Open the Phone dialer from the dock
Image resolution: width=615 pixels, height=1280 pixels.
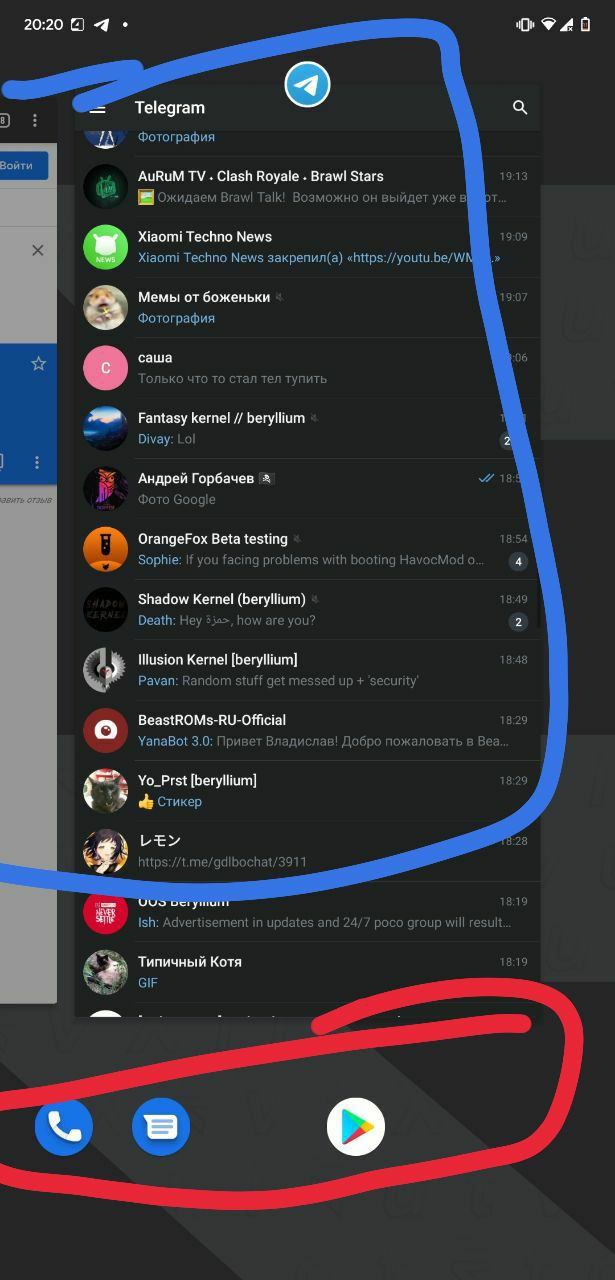(x=64, y=1127)
